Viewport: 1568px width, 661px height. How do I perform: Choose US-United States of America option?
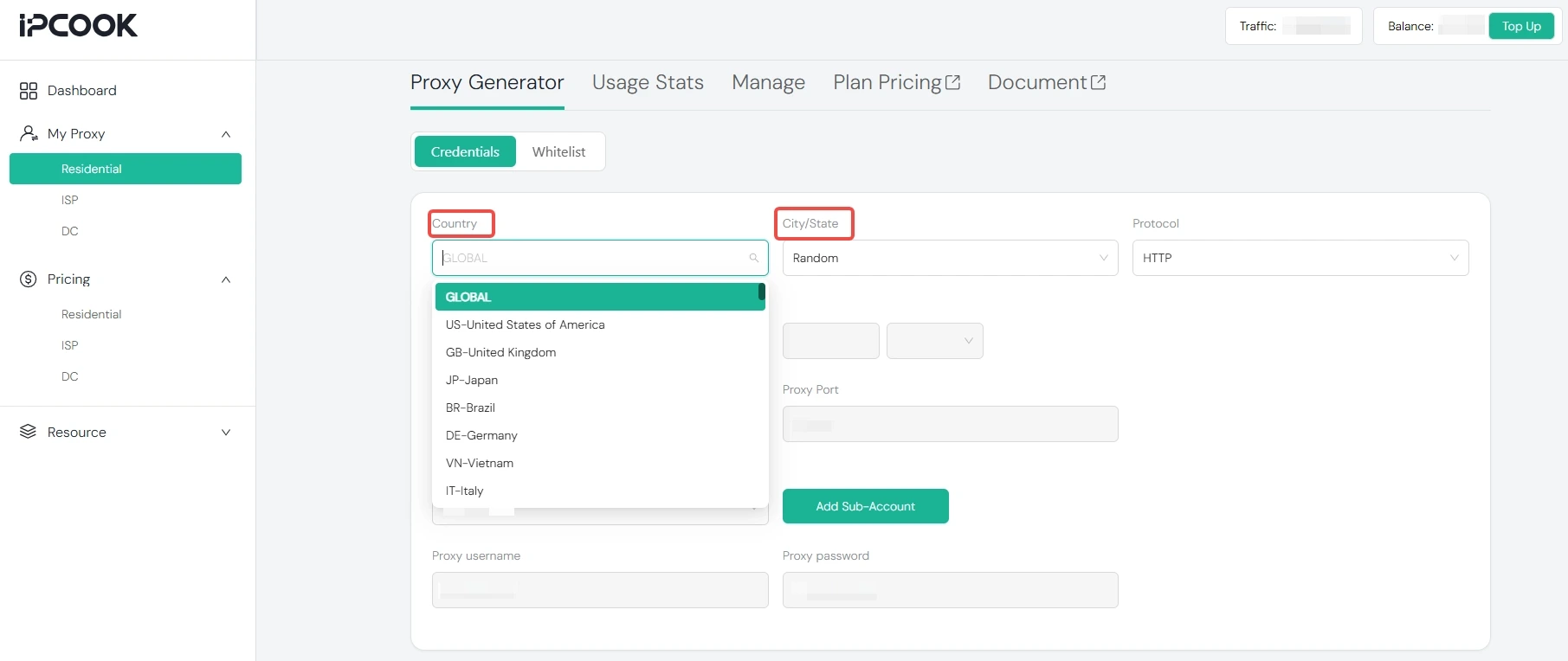click(x=600, y=324)
